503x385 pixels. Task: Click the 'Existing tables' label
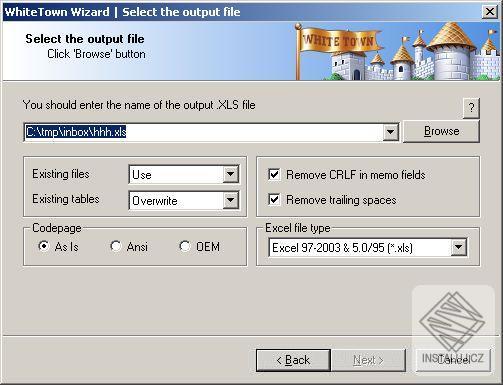[x=66, y=199]
